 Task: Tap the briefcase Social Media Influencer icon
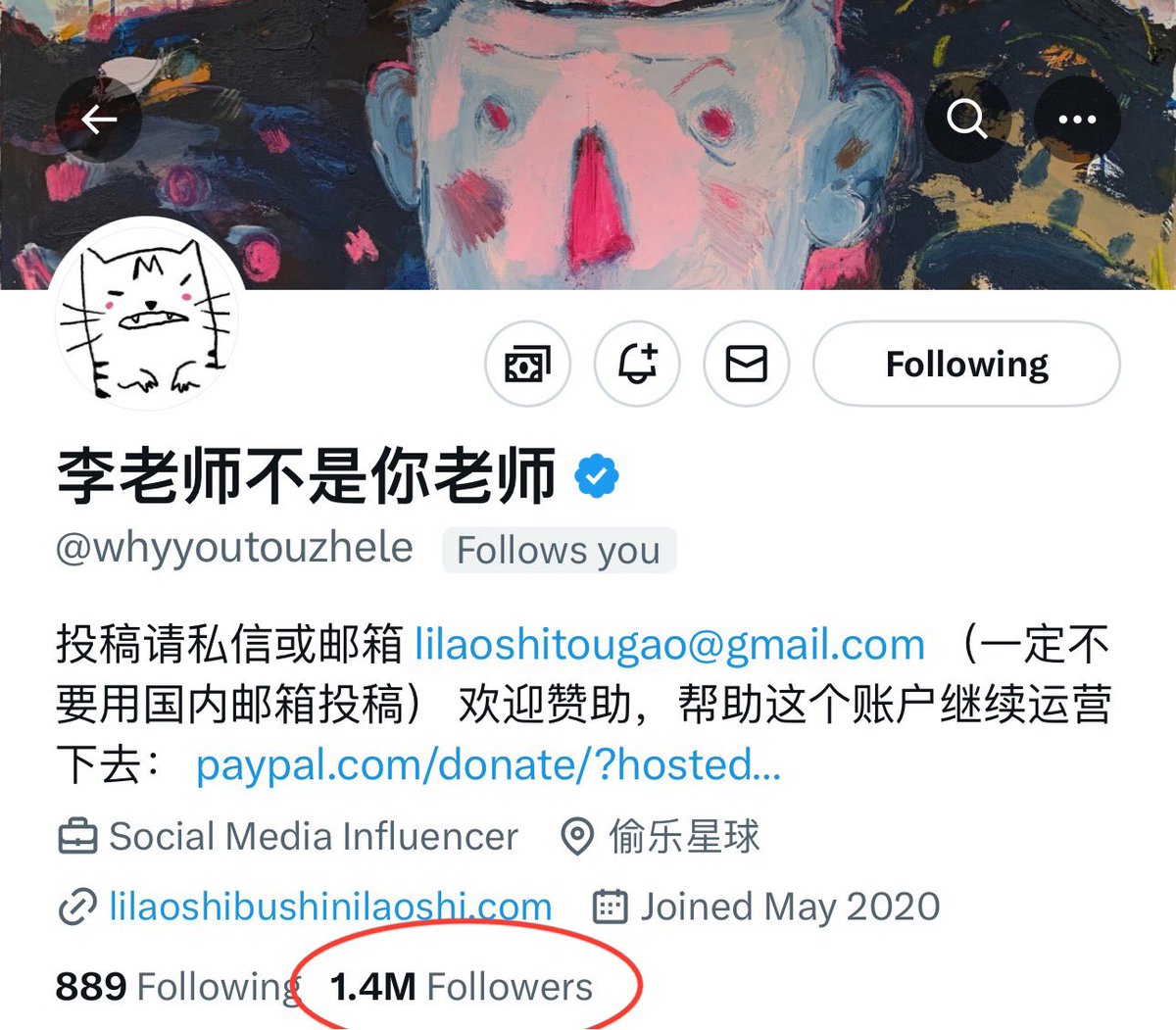click(x=77, y=837)
